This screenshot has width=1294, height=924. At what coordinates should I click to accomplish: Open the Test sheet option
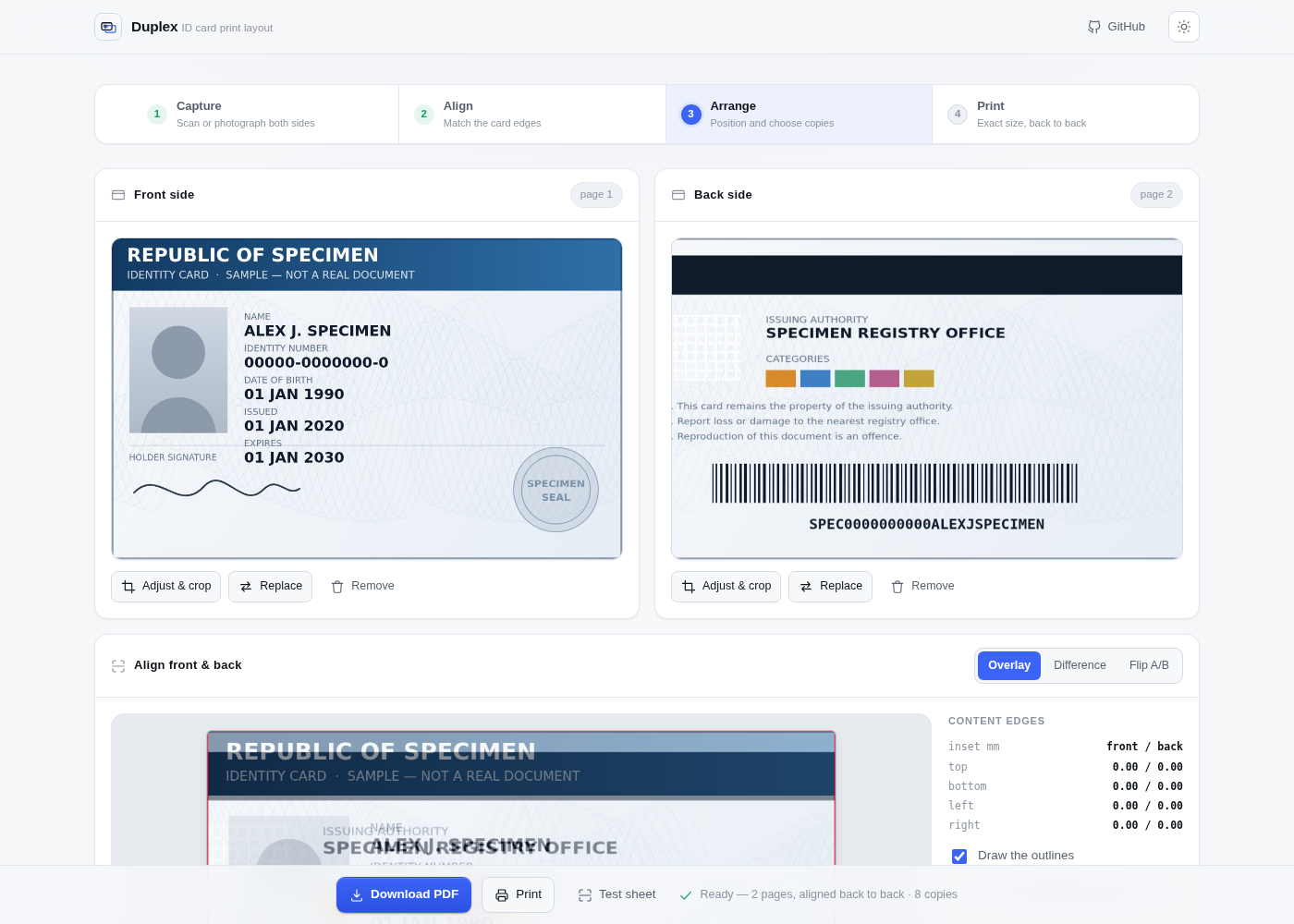616,894
